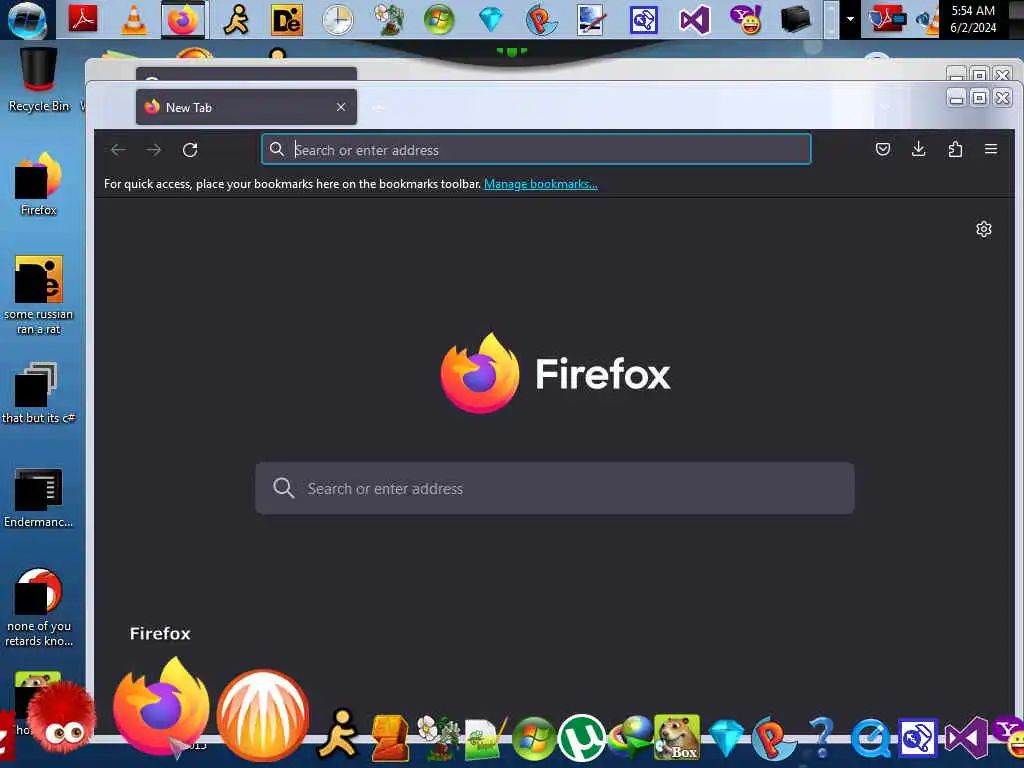Click the Windows Start orb

27,20
